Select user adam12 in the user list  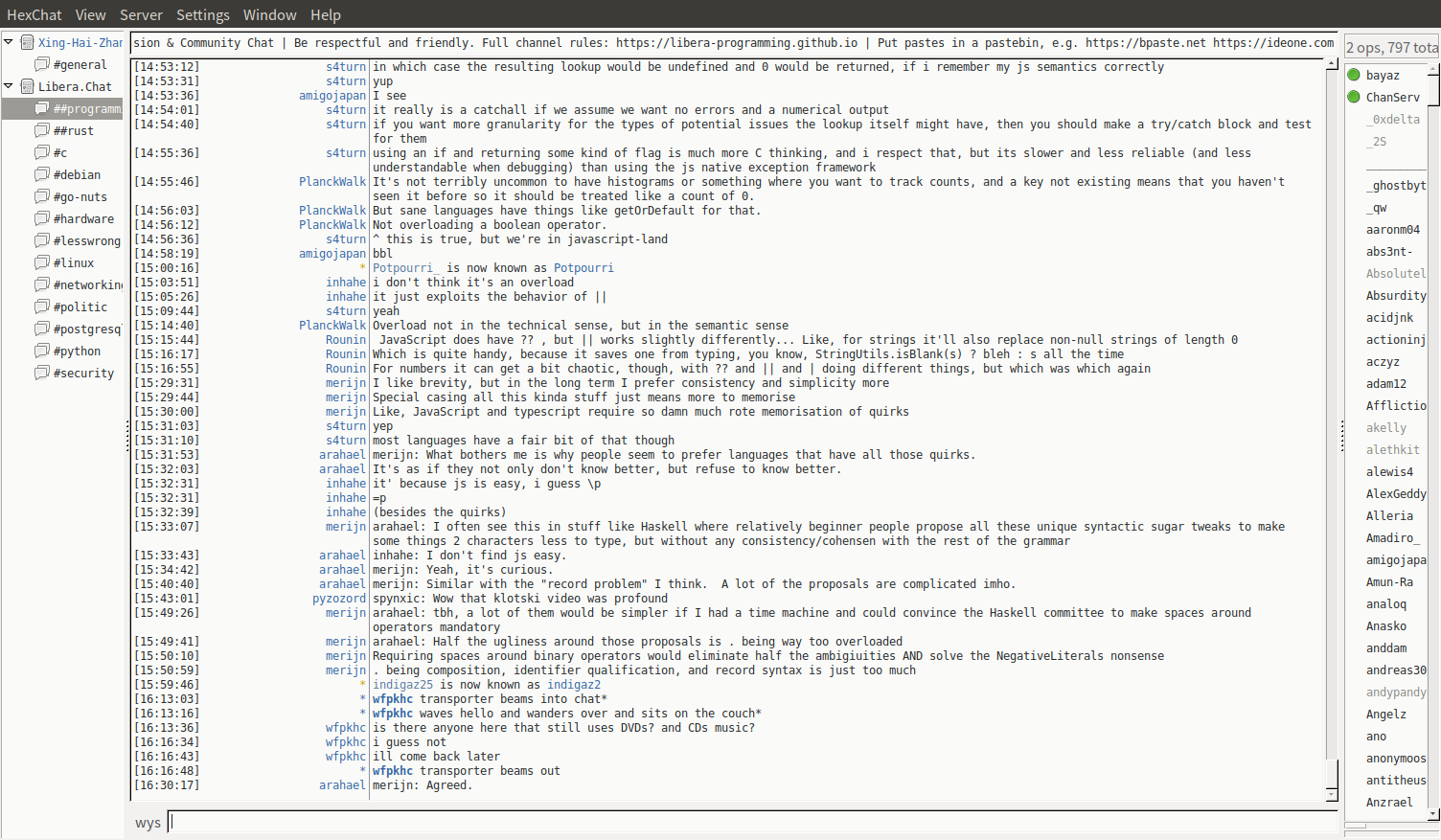(1386, 383)
